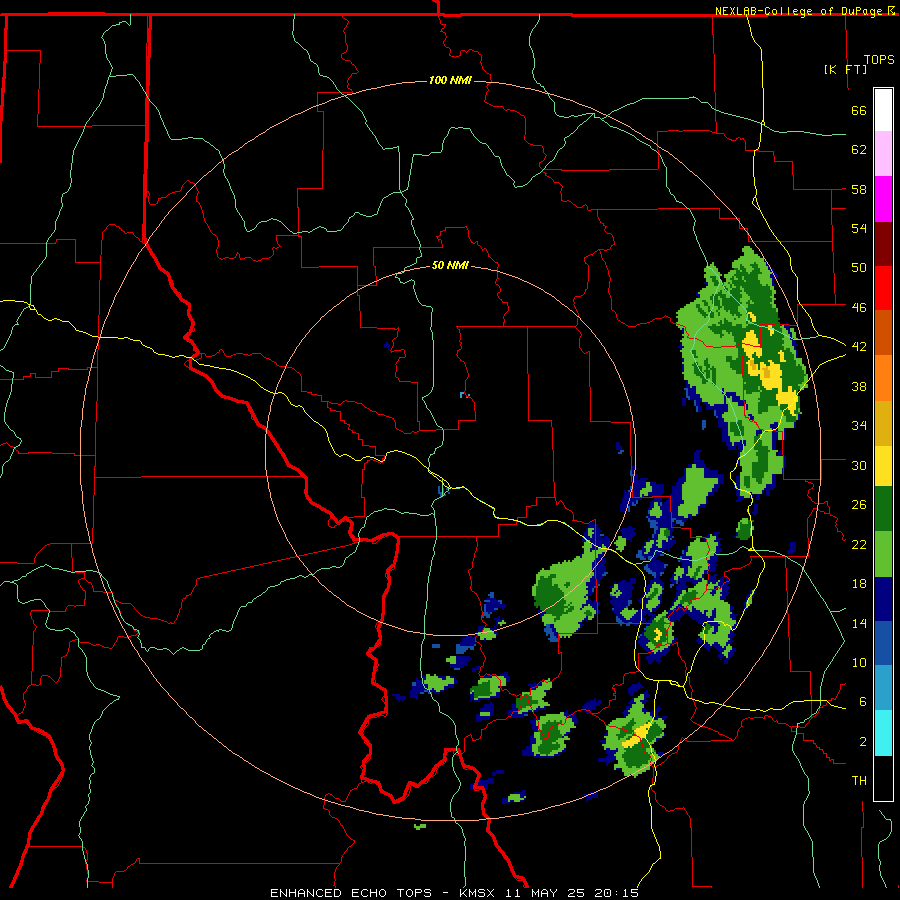Image resolution: width=900 pixels, height=900 pixels.
Task: Click the 30 legend value
Action: pos(859,465)
